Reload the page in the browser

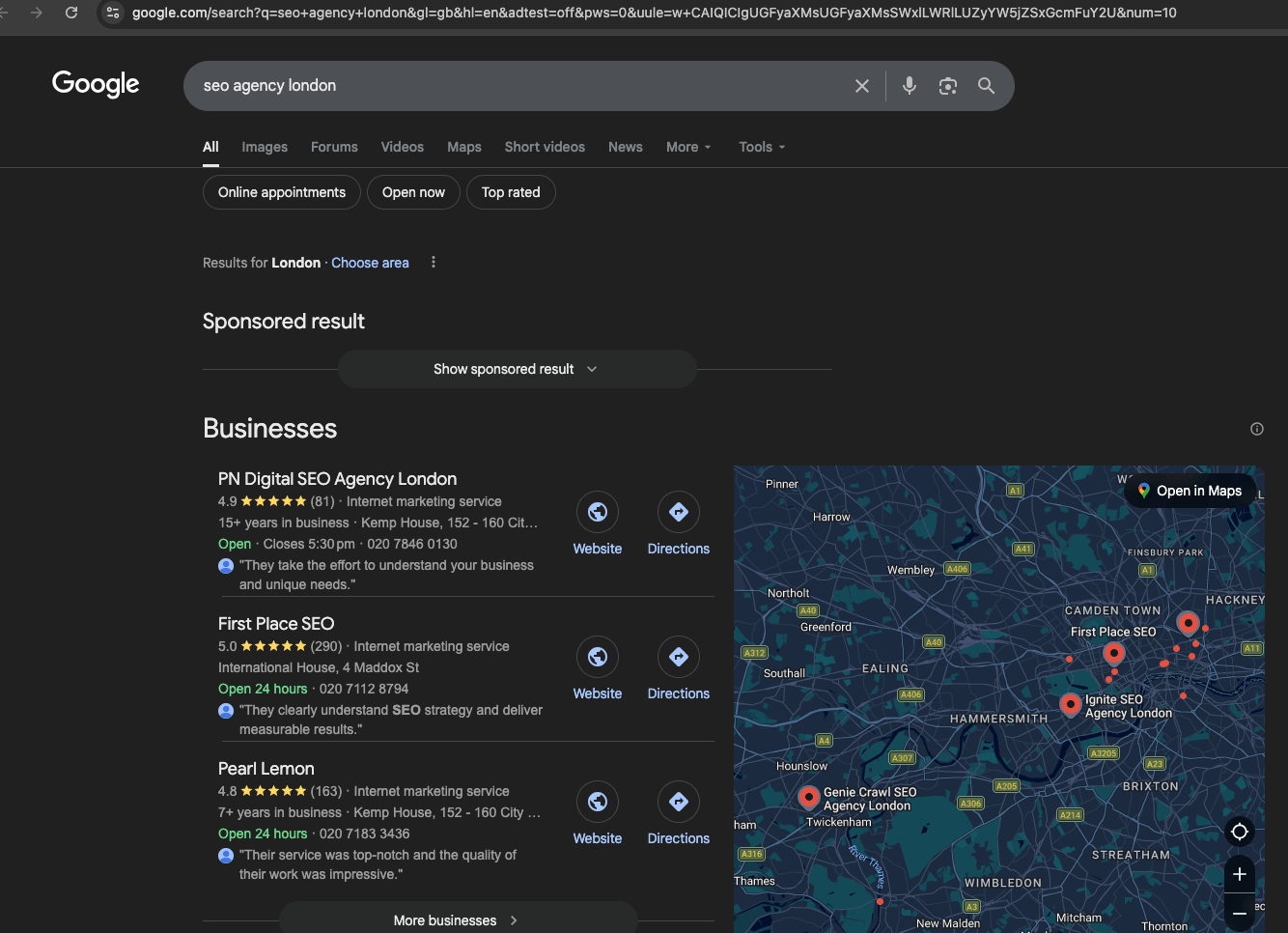71,13
